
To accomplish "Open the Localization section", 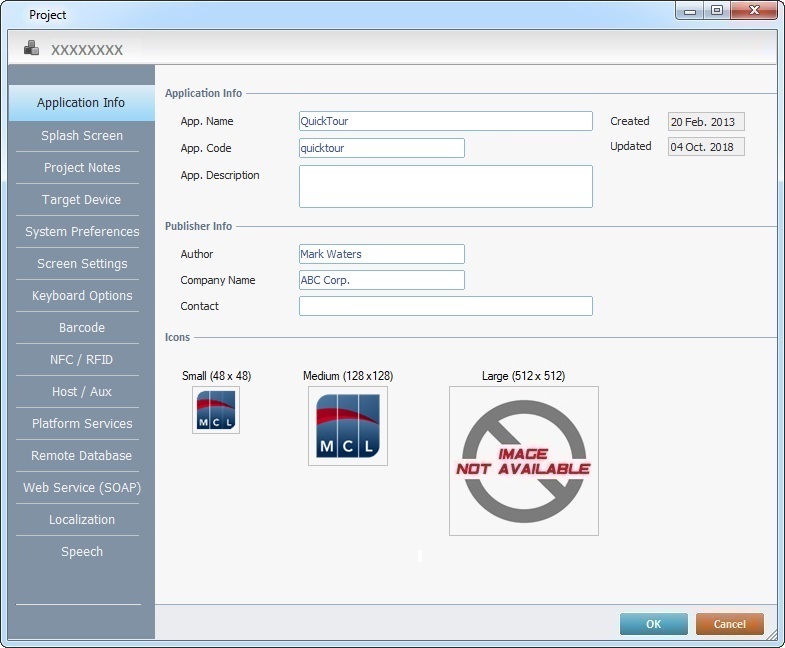I will (82, 520).
